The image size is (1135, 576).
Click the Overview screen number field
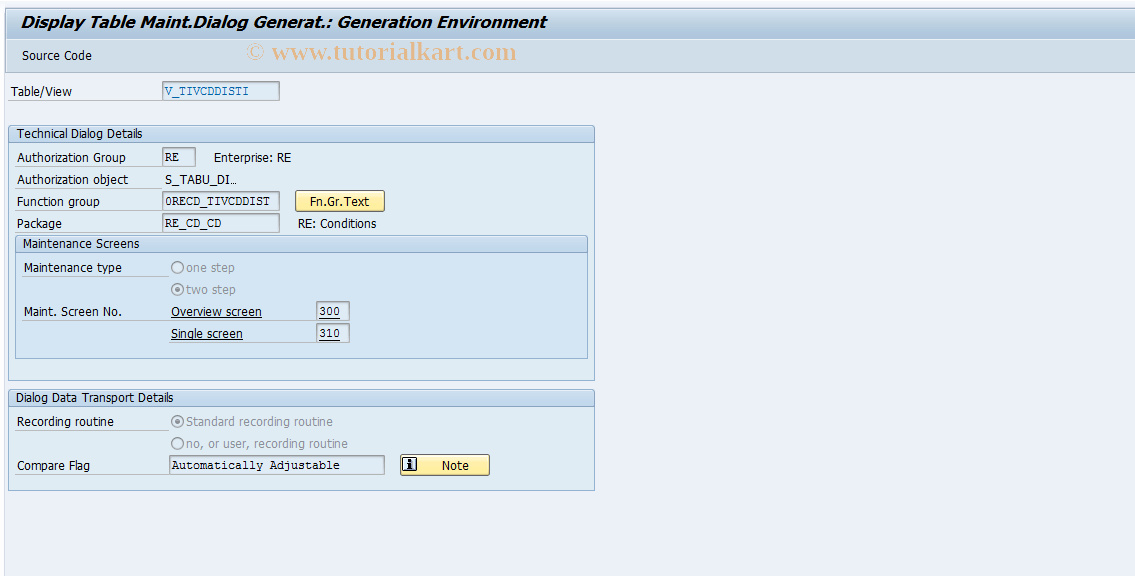pos(332,311)
